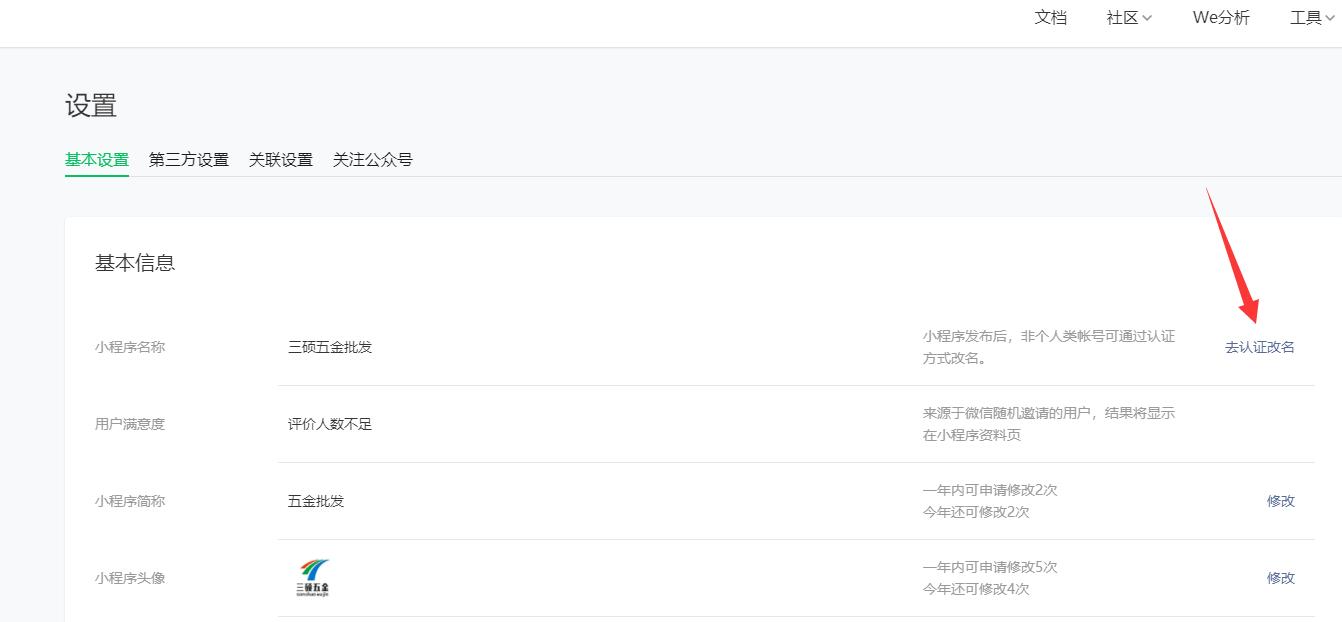Open the 工具 menu label
The image size is (1342, 622).
pos(1306,18)
